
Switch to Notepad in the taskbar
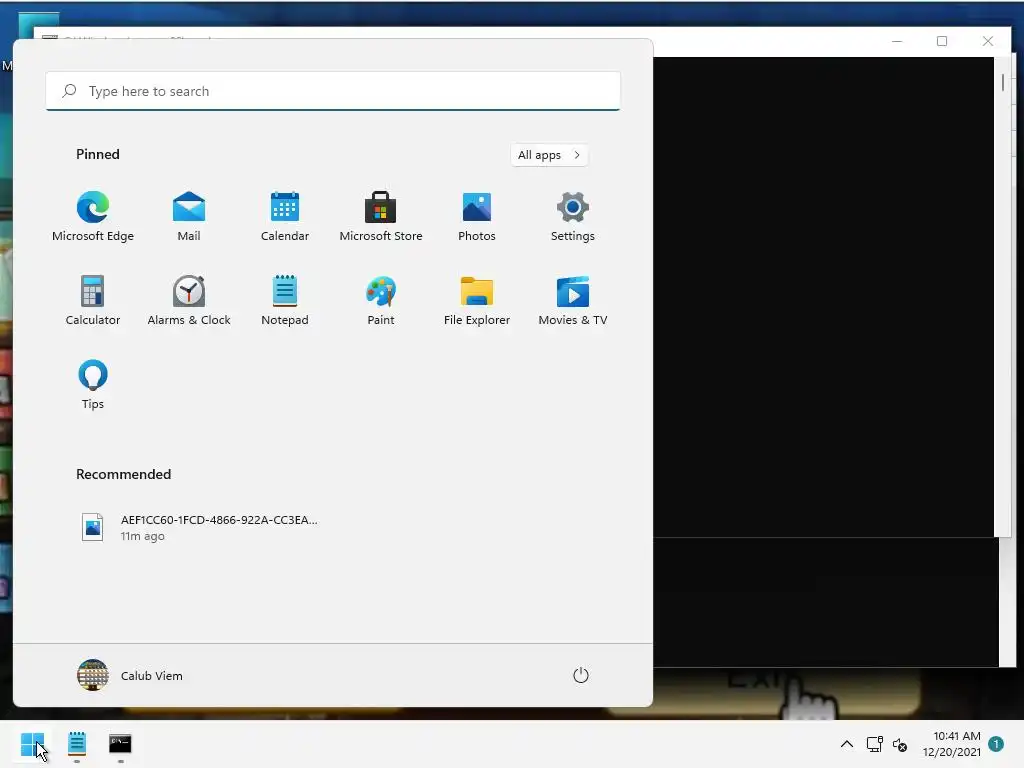pos(77,744)
